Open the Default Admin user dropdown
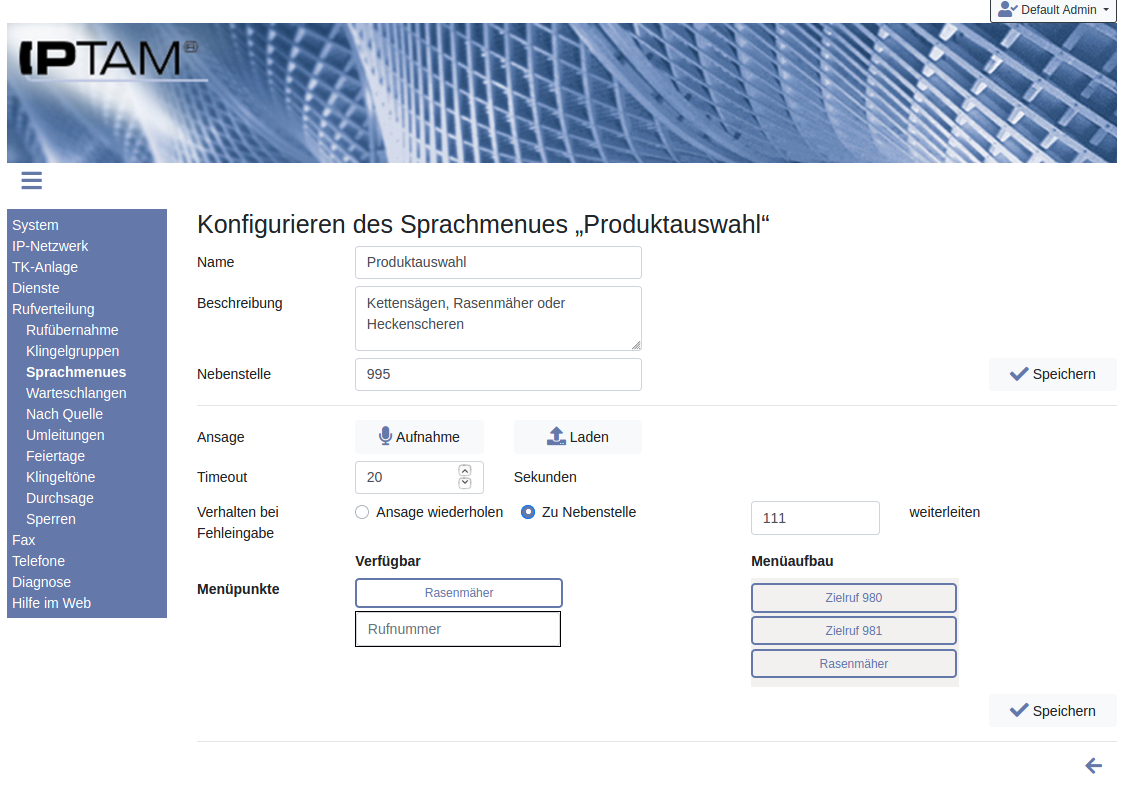1128x787 pixels. pyautogui.click(x=1053, y=10)
